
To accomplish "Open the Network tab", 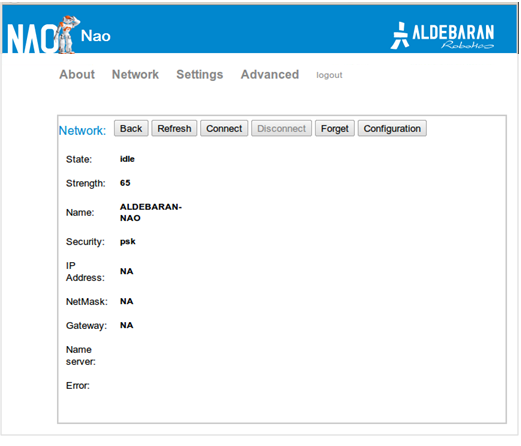I will 135,75.
